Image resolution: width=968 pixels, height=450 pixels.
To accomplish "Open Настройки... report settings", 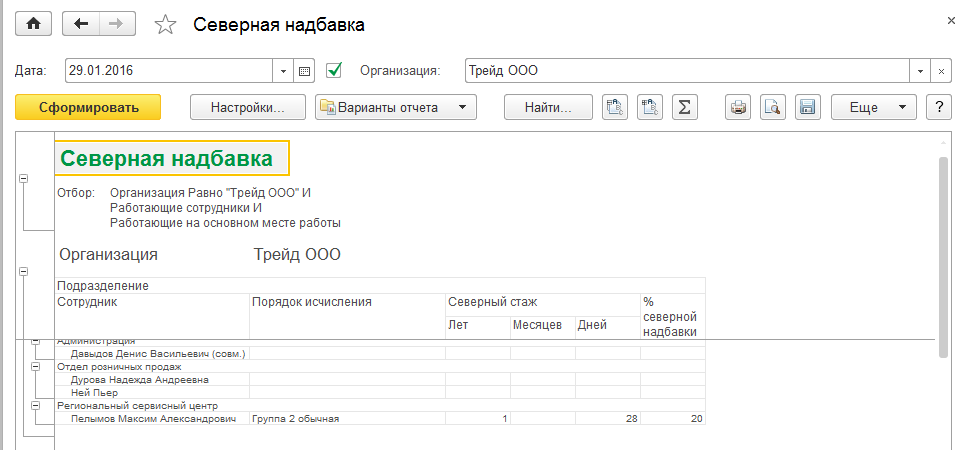I will click(x=248, y=107).
